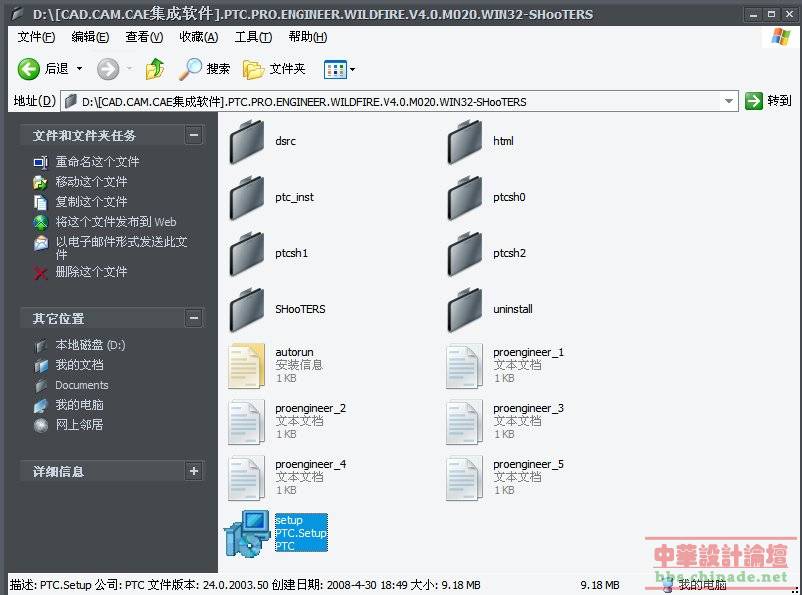802x595 pixels.
Task: Select the folder name text 'uninstall'
Action: coord(513,309)
